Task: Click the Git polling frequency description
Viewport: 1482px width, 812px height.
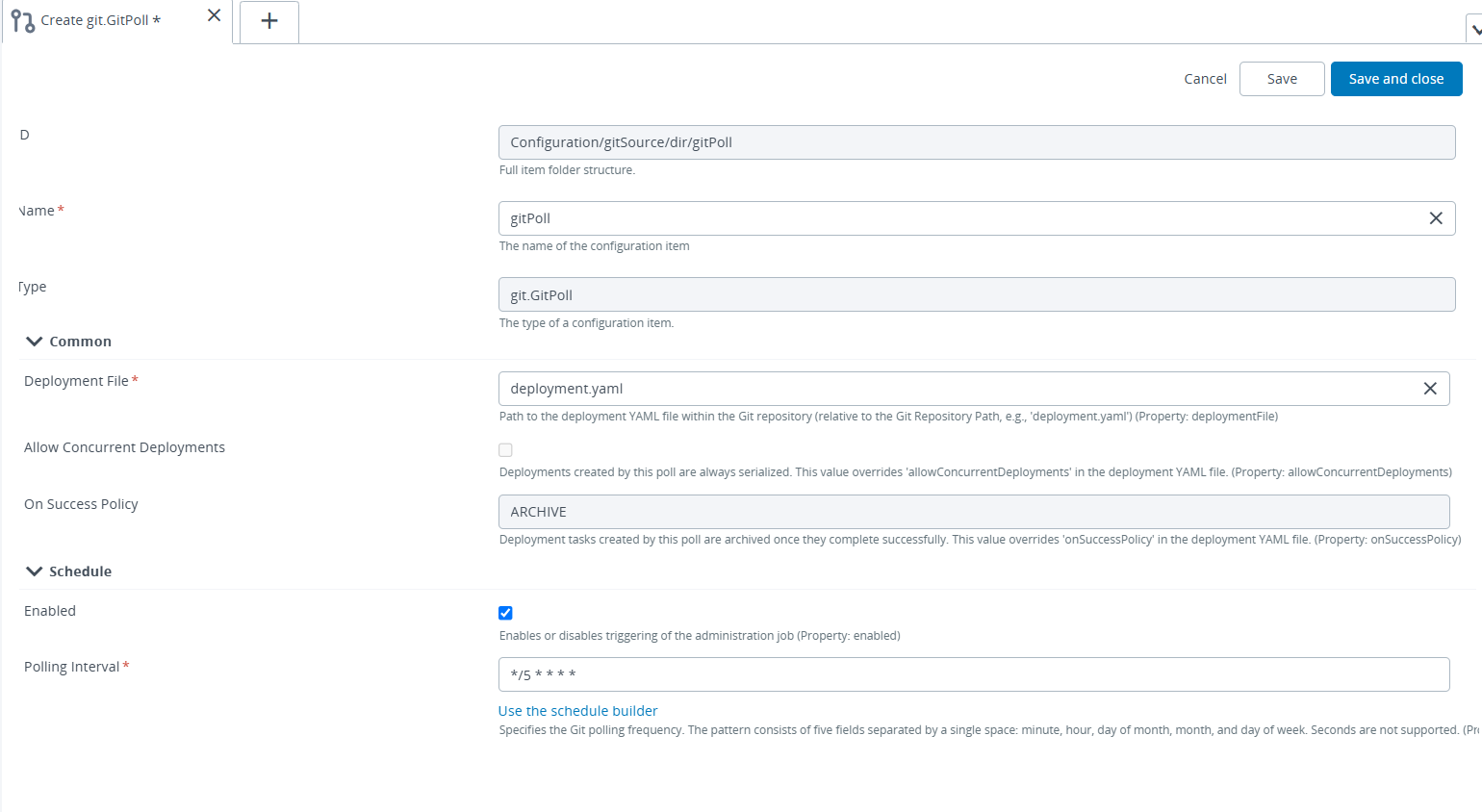Action: point(989,730)
